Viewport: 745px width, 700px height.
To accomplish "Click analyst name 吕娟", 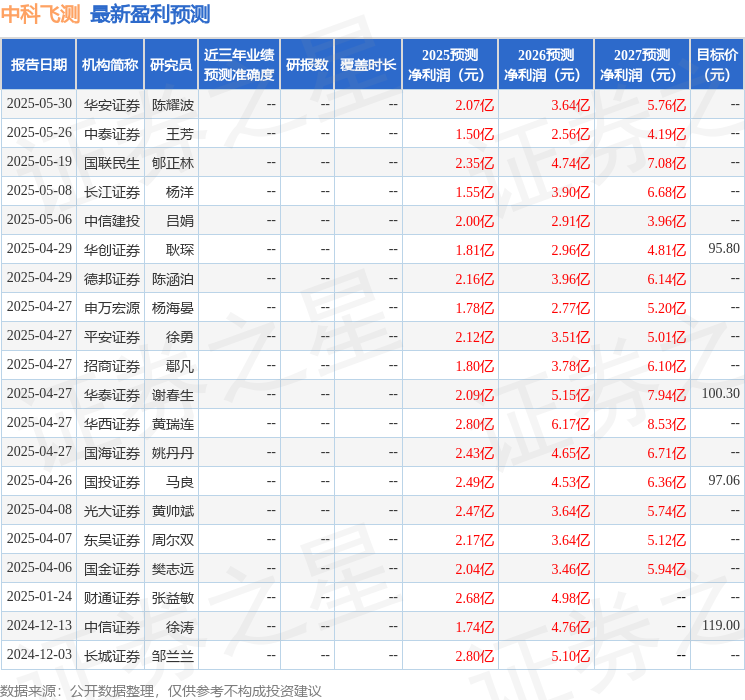I will (180, 221).
